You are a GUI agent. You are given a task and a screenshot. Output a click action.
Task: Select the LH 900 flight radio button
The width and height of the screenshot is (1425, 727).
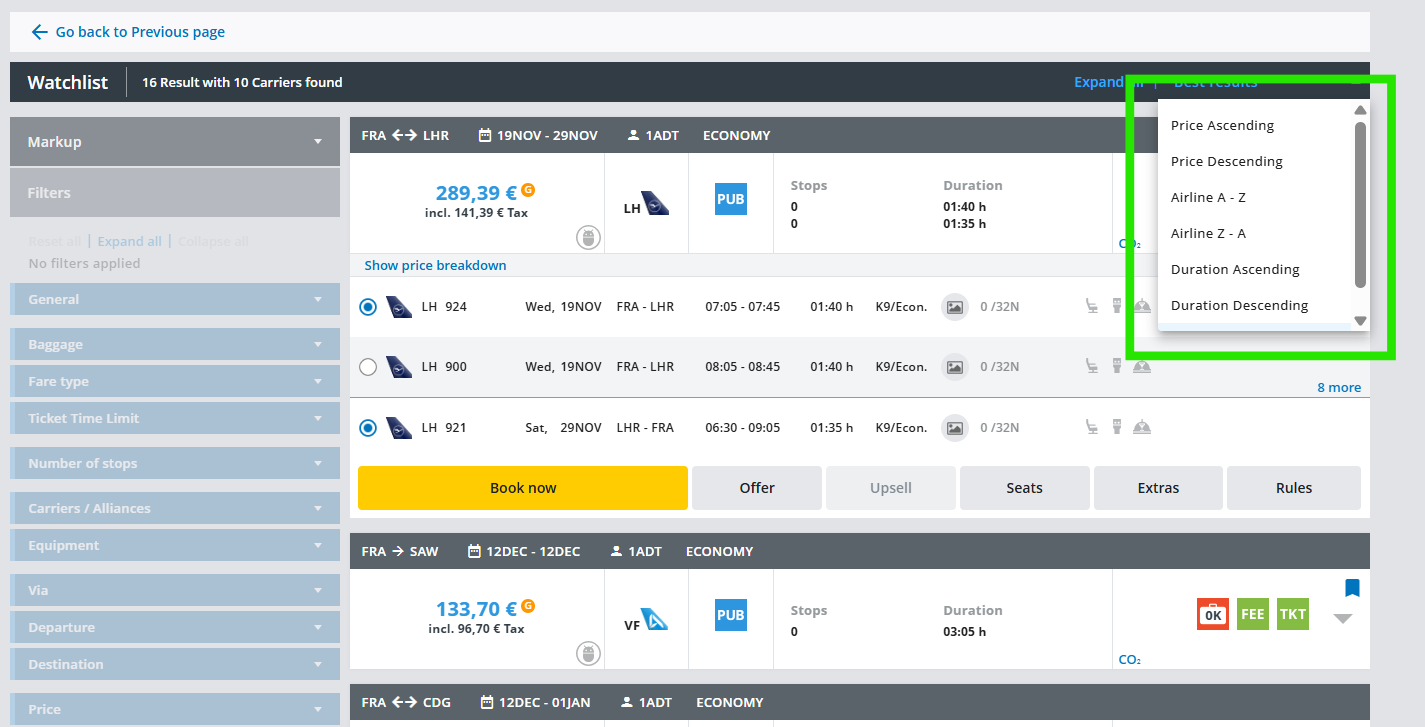(368, 367)
